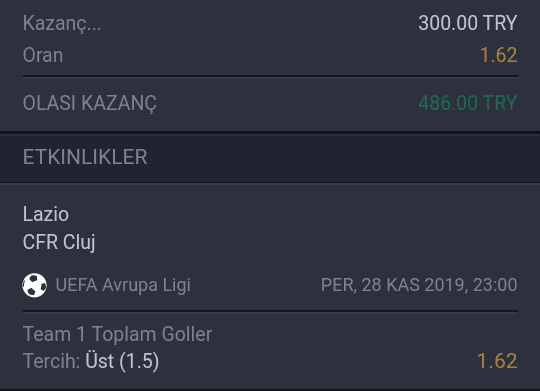Click the Team 1 Toplam Goller market
540x391 pixels.
click(117, 334)
